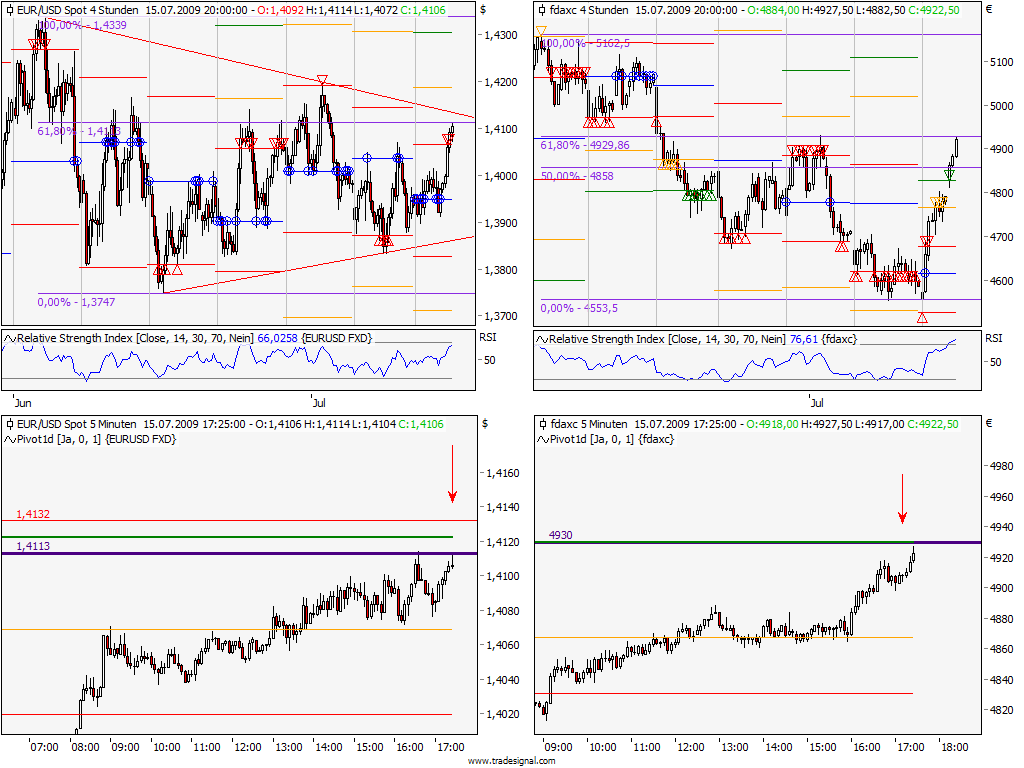1024x768 pixels.
Task: Click the 18:00 time label on fdaxc 5-minute axis
Action: [954, 747]
